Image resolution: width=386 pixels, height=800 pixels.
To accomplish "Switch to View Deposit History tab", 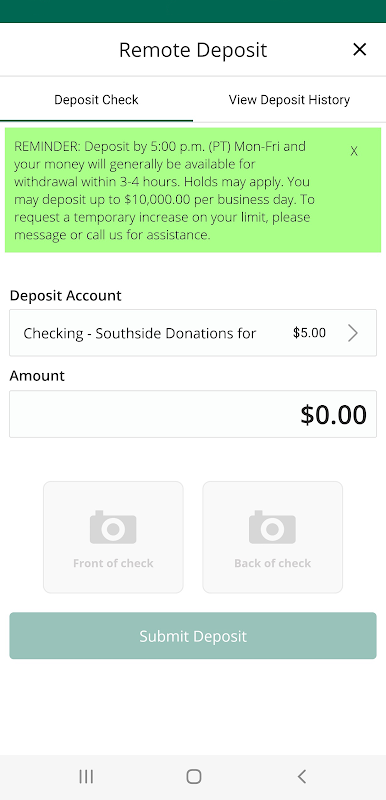I will [x=289, y=99].
